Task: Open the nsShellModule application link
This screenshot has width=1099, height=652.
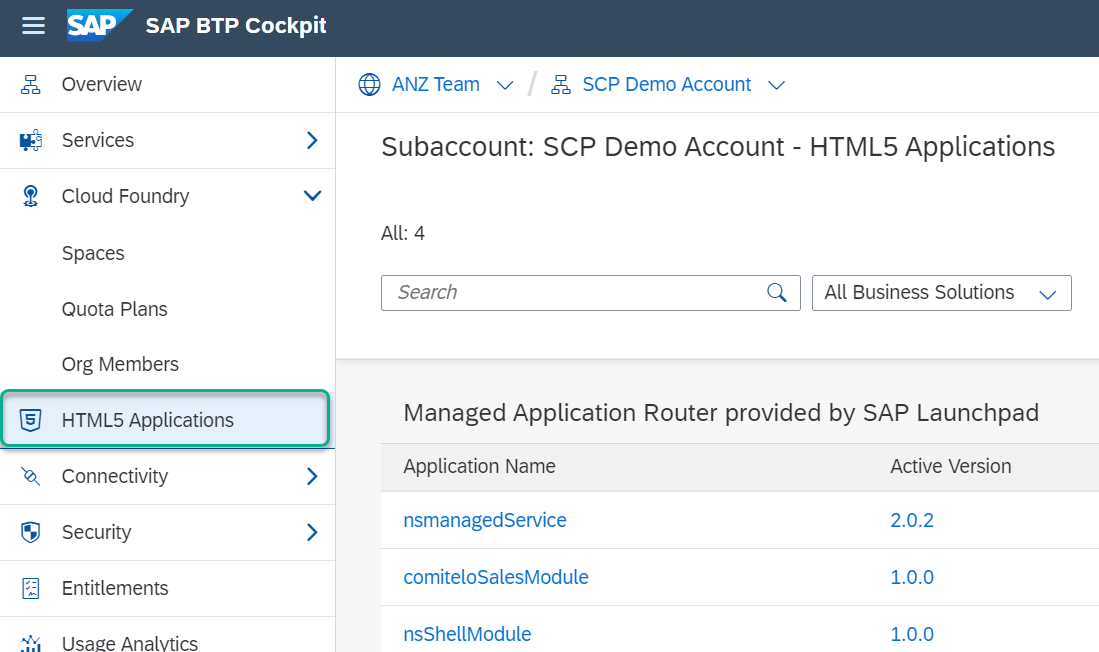Action: coord(467,634)
